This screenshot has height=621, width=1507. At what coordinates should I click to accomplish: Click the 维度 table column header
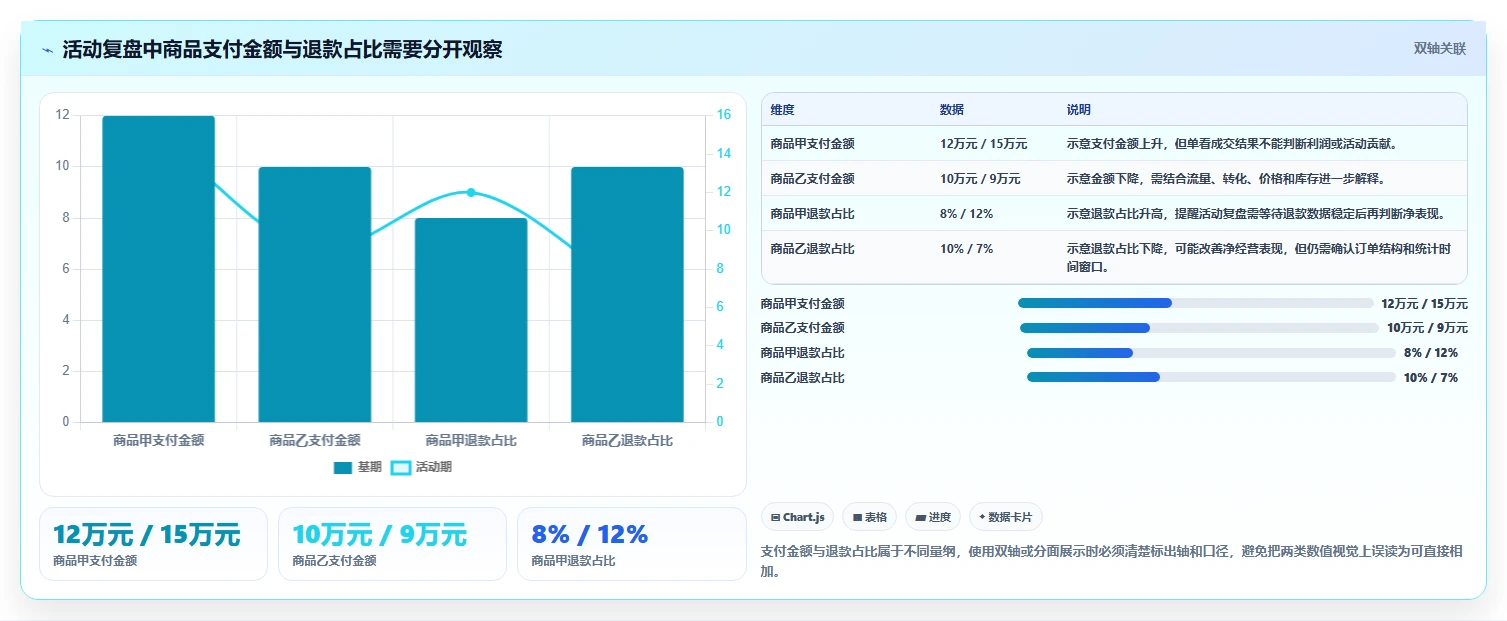coord(783,110)
